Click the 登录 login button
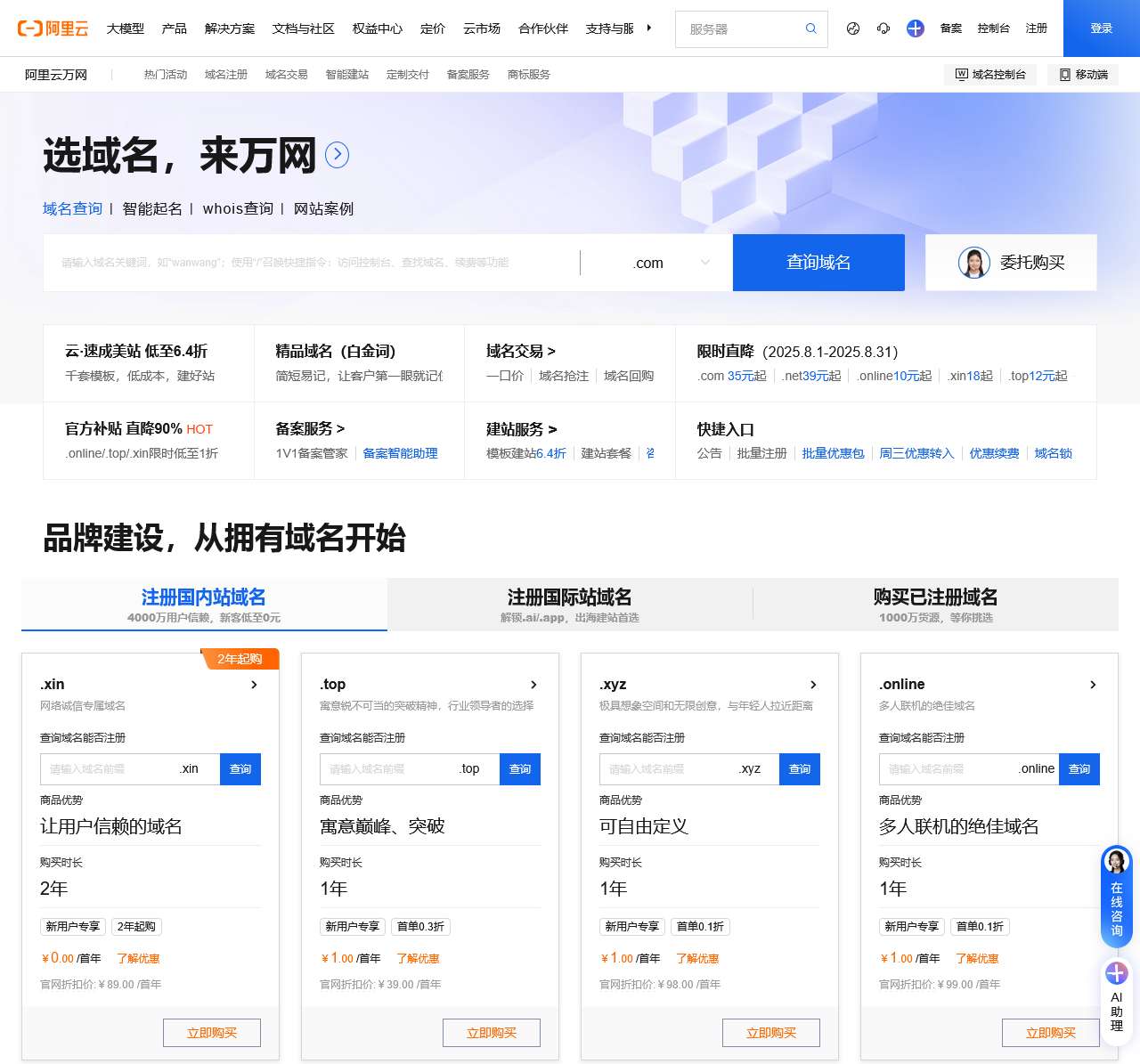The image size is (1140, 1064). click(1101, 28)
